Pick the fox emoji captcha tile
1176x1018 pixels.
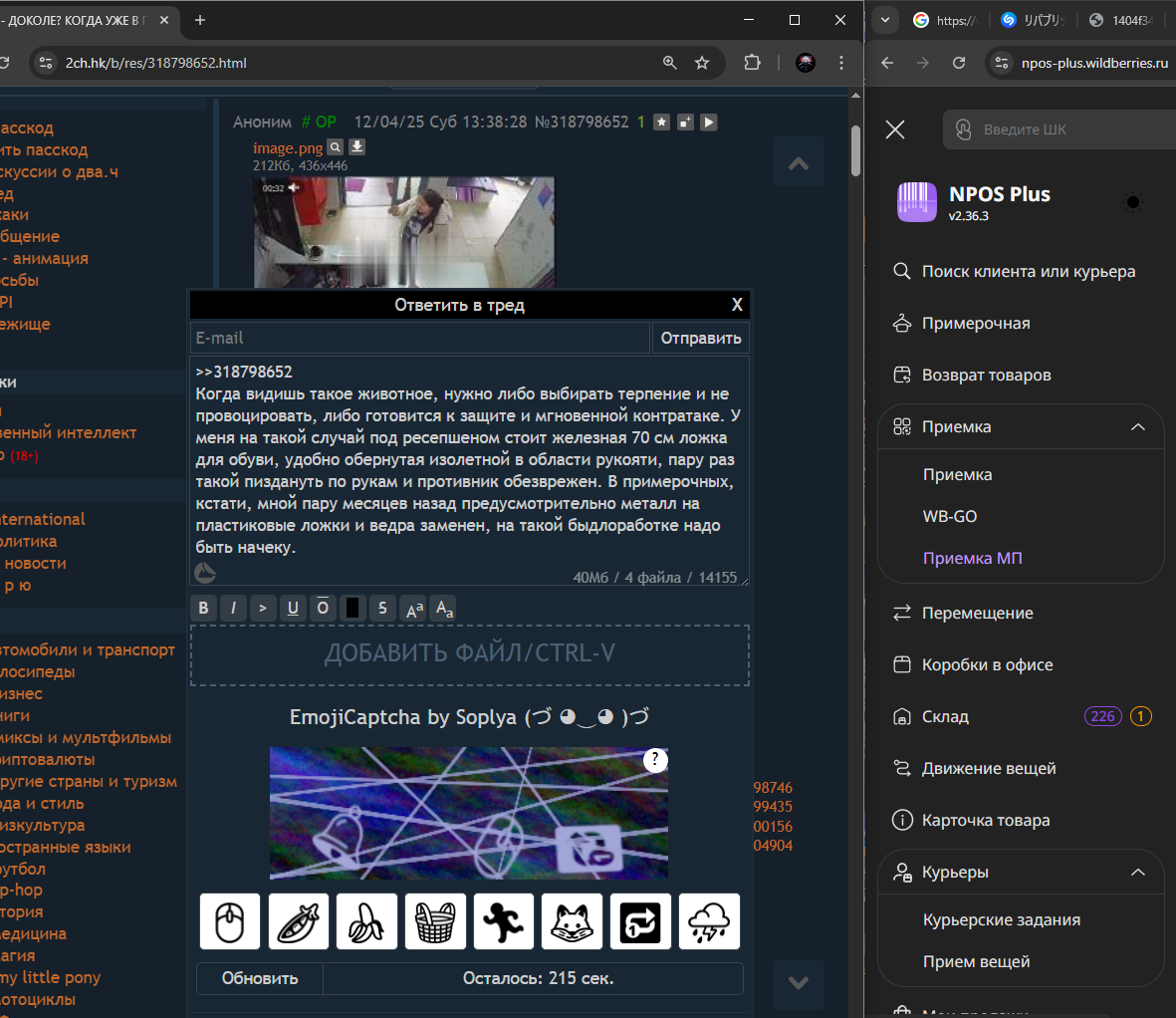[572, 921]
